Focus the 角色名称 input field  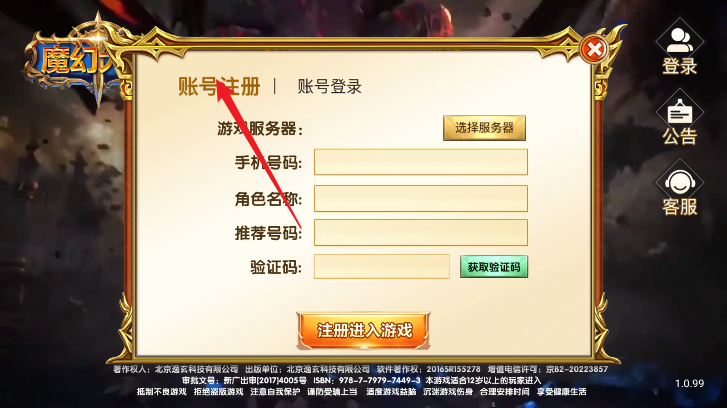click(x=421, y=198)
